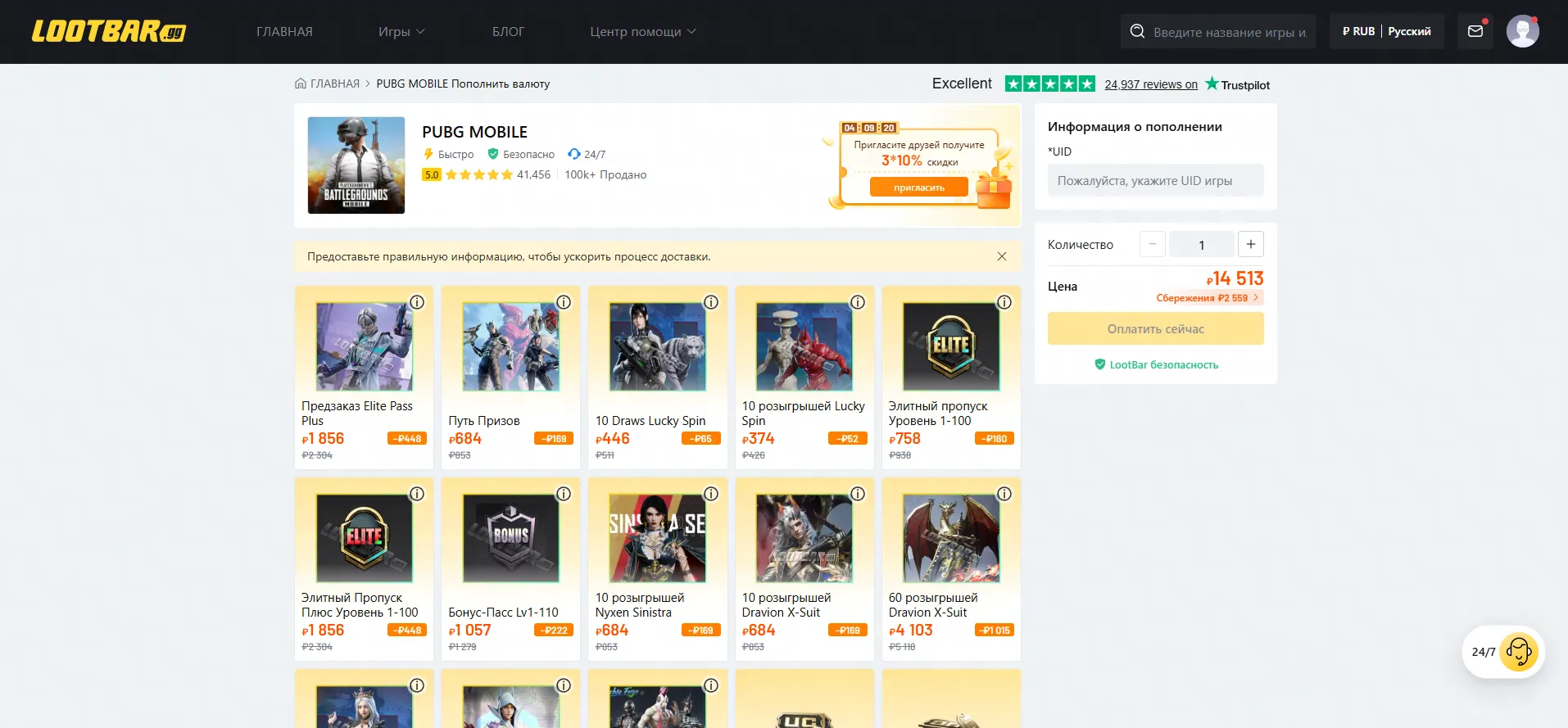Screen dimensions: 1568x728
Task: Show info for 10 розыгрышей Lucky Spin
Action: click(858, 302)
